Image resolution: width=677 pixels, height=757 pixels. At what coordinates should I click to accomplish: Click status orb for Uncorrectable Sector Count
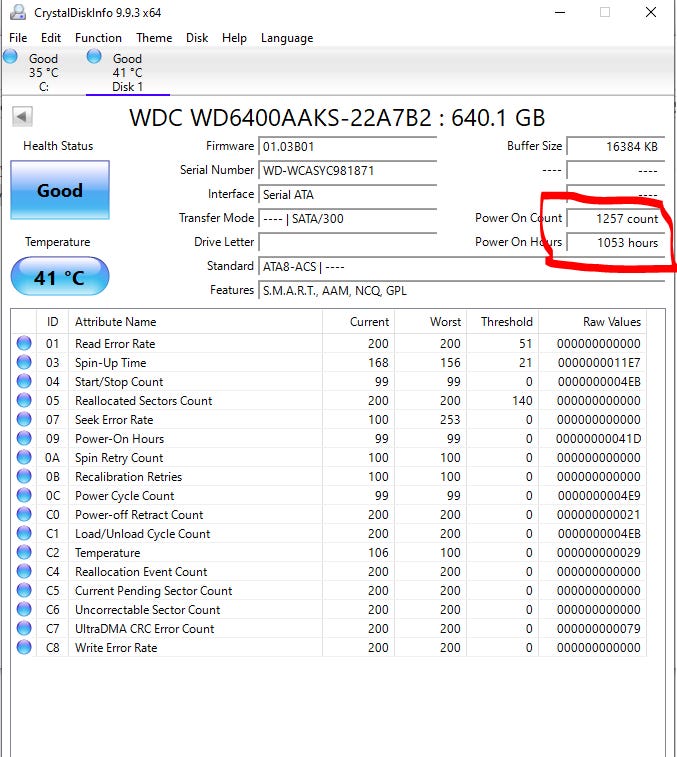click(x=24, y=609)
